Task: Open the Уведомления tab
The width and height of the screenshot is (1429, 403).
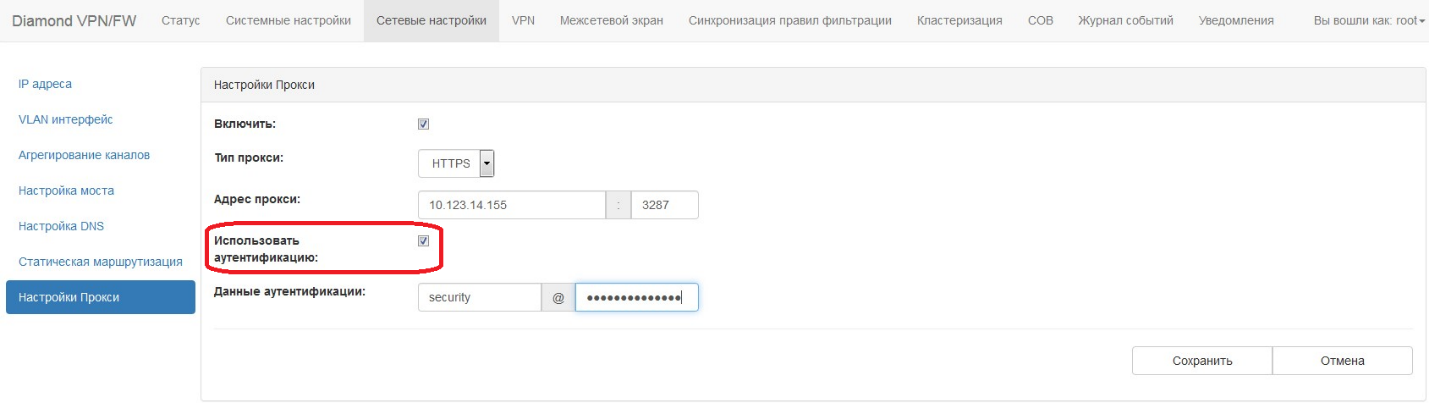Action: click(x=1236, y=21)
